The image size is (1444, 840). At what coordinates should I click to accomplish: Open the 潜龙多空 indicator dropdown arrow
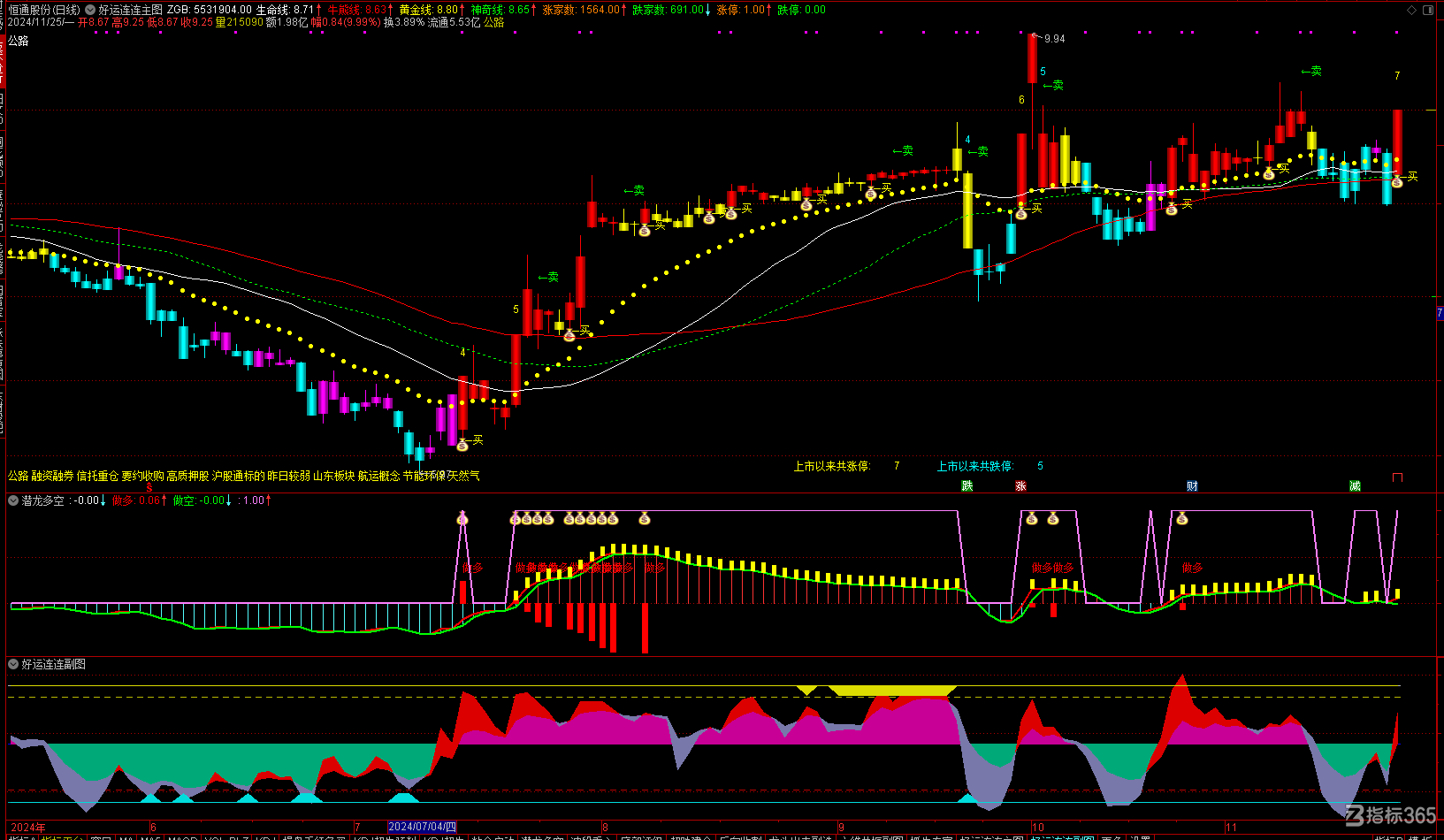13,500
